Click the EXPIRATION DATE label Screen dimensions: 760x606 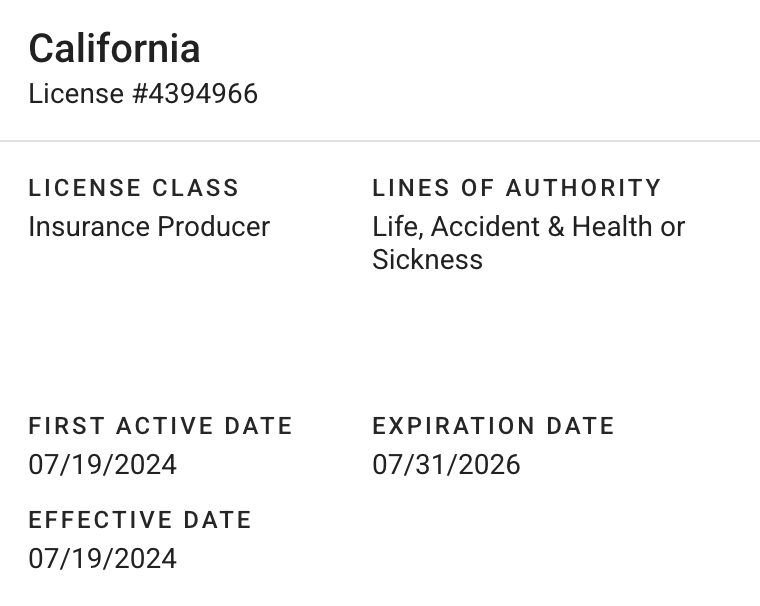click(x=493, y=426)
